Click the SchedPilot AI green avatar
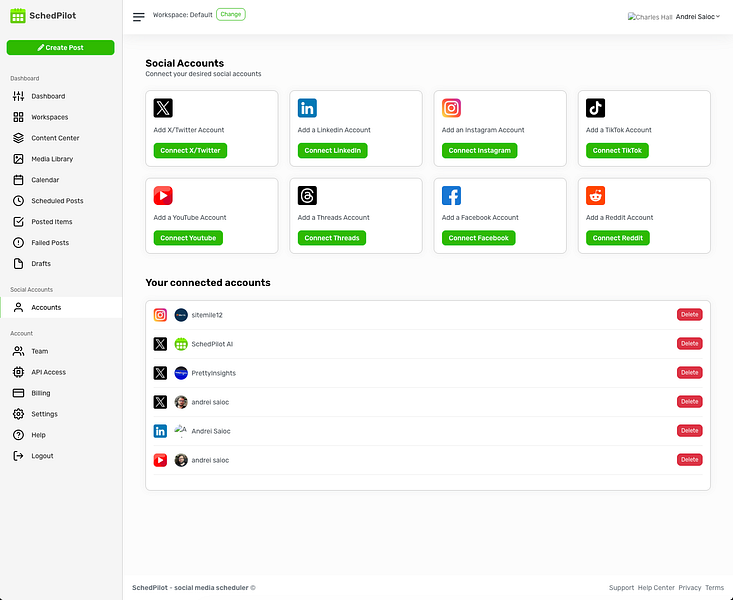Image resolution: width=733 pixels, height=600 pixels. [x=181, y=344]
